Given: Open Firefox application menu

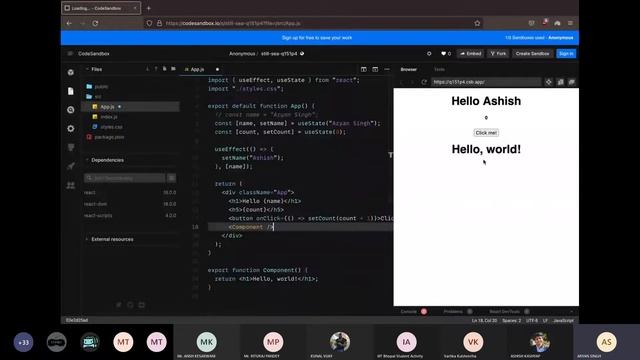Looking at the screenshot, I should (x=570, y=23).
